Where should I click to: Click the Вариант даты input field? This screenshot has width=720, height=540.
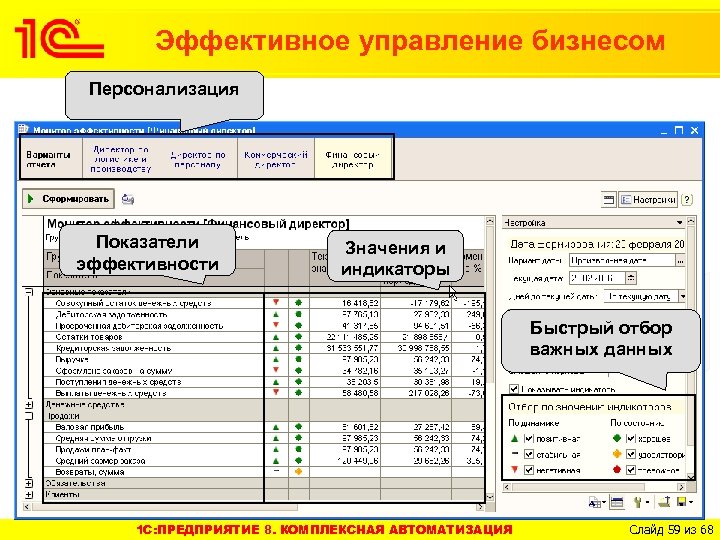622,260
